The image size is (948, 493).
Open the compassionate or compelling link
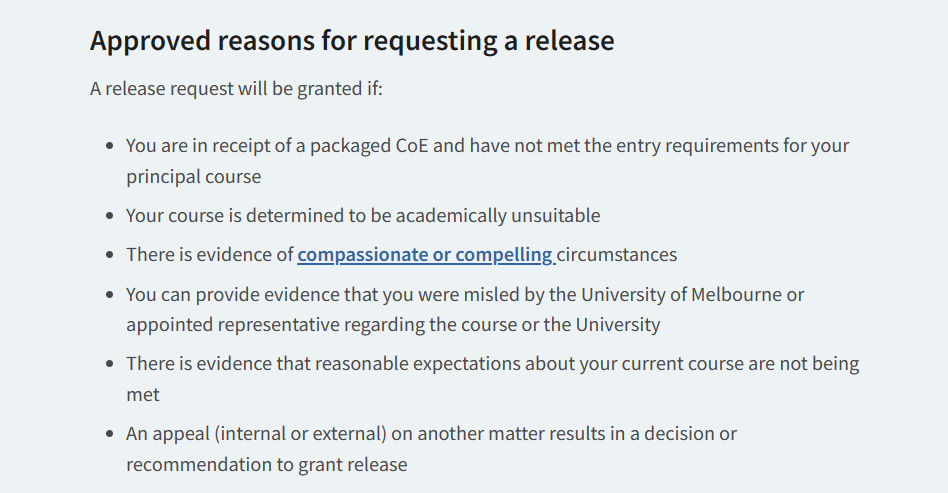pyautogui.click(x=426, y=255)
